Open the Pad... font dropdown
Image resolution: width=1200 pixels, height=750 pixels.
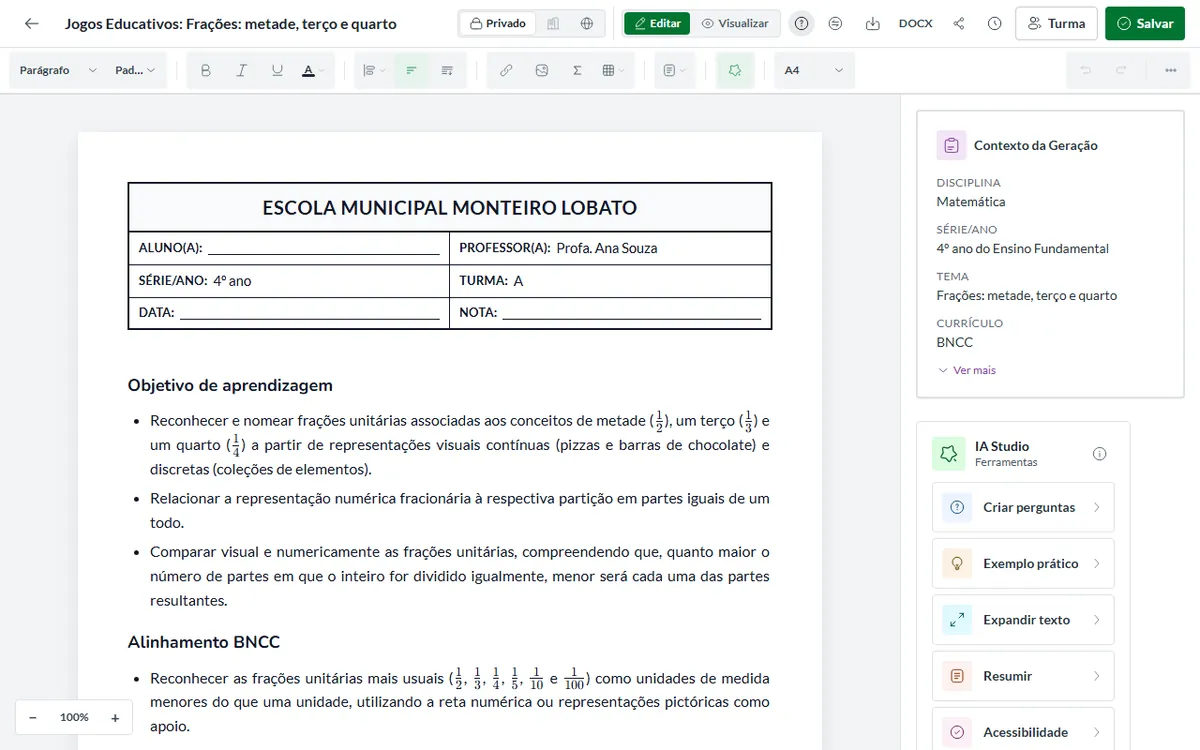click(x=136, y=70)
